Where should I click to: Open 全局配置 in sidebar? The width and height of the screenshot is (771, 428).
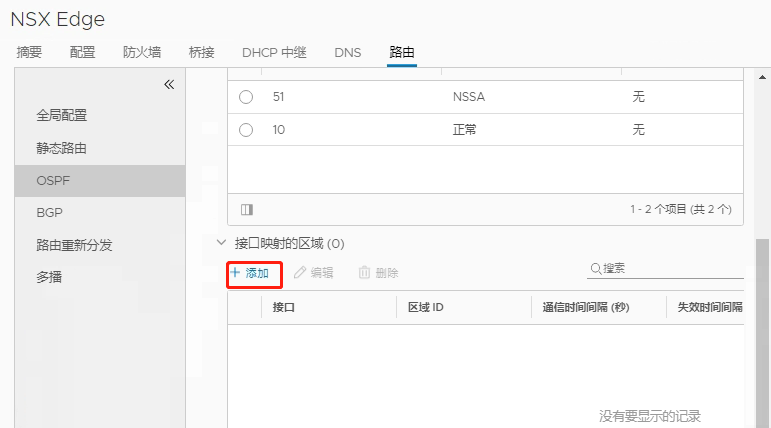click(61, 116)
